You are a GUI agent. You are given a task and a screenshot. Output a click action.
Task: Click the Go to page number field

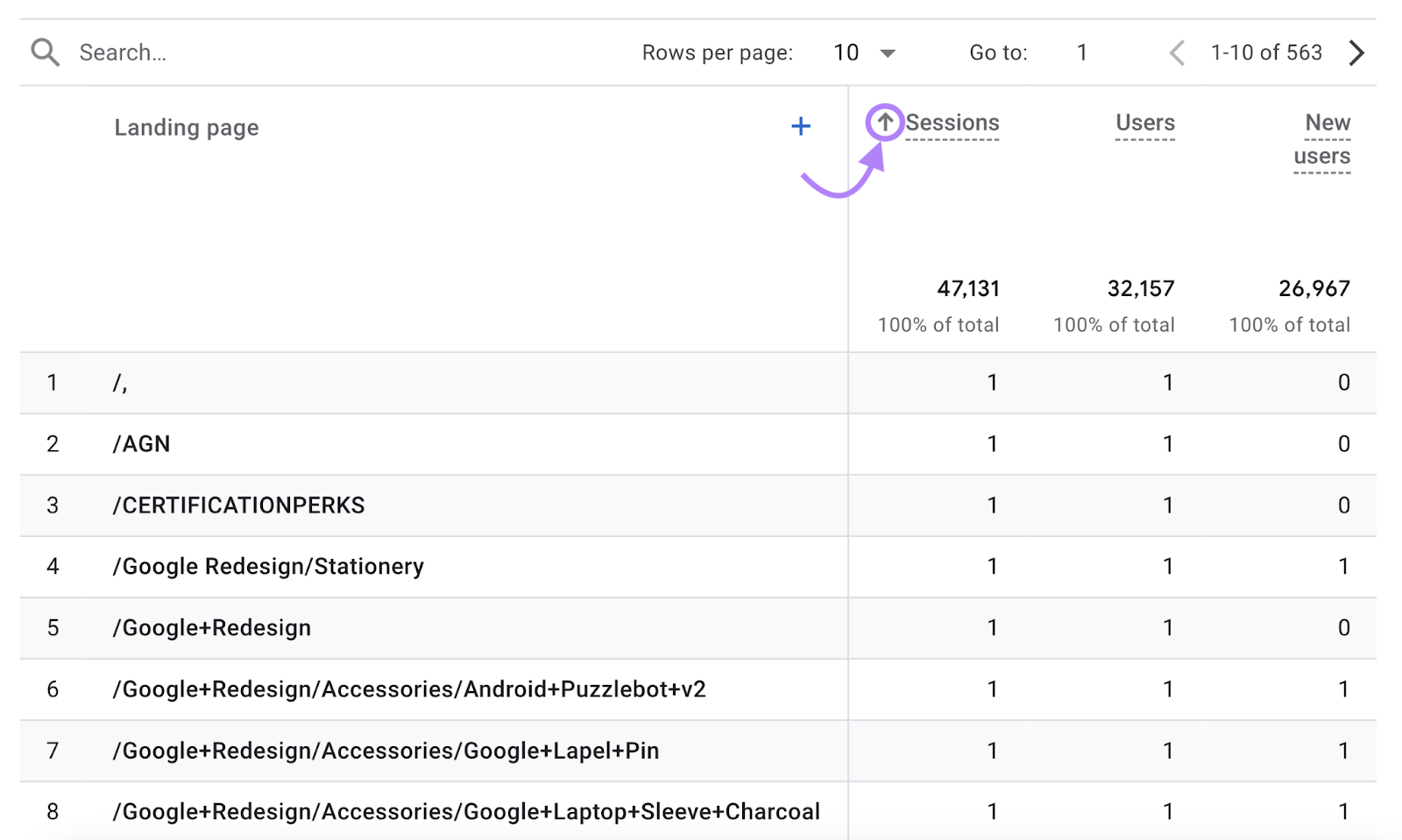[x=1082, y=53]
